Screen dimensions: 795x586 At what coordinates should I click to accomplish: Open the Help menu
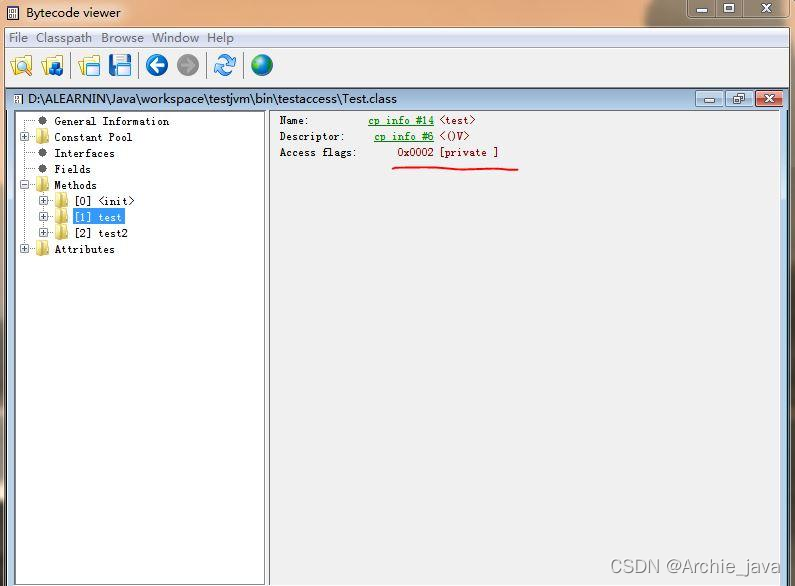click(x=220, y=38)
